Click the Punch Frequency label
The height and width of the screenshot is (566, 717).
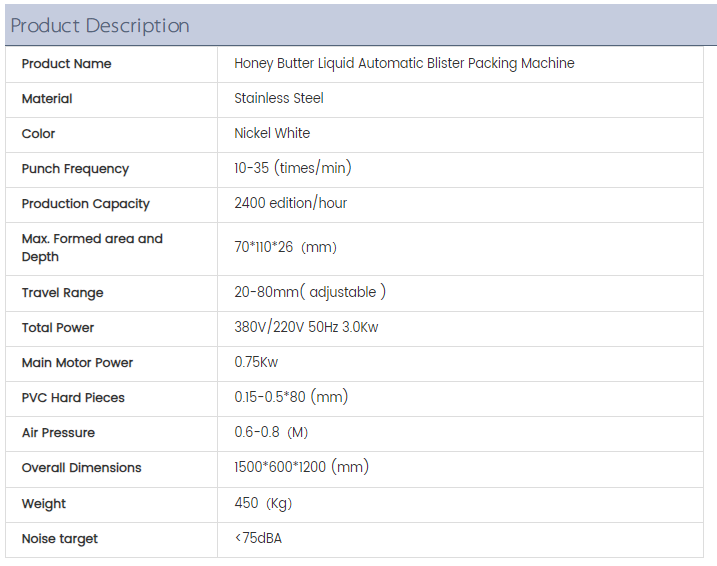pos(75,169)
